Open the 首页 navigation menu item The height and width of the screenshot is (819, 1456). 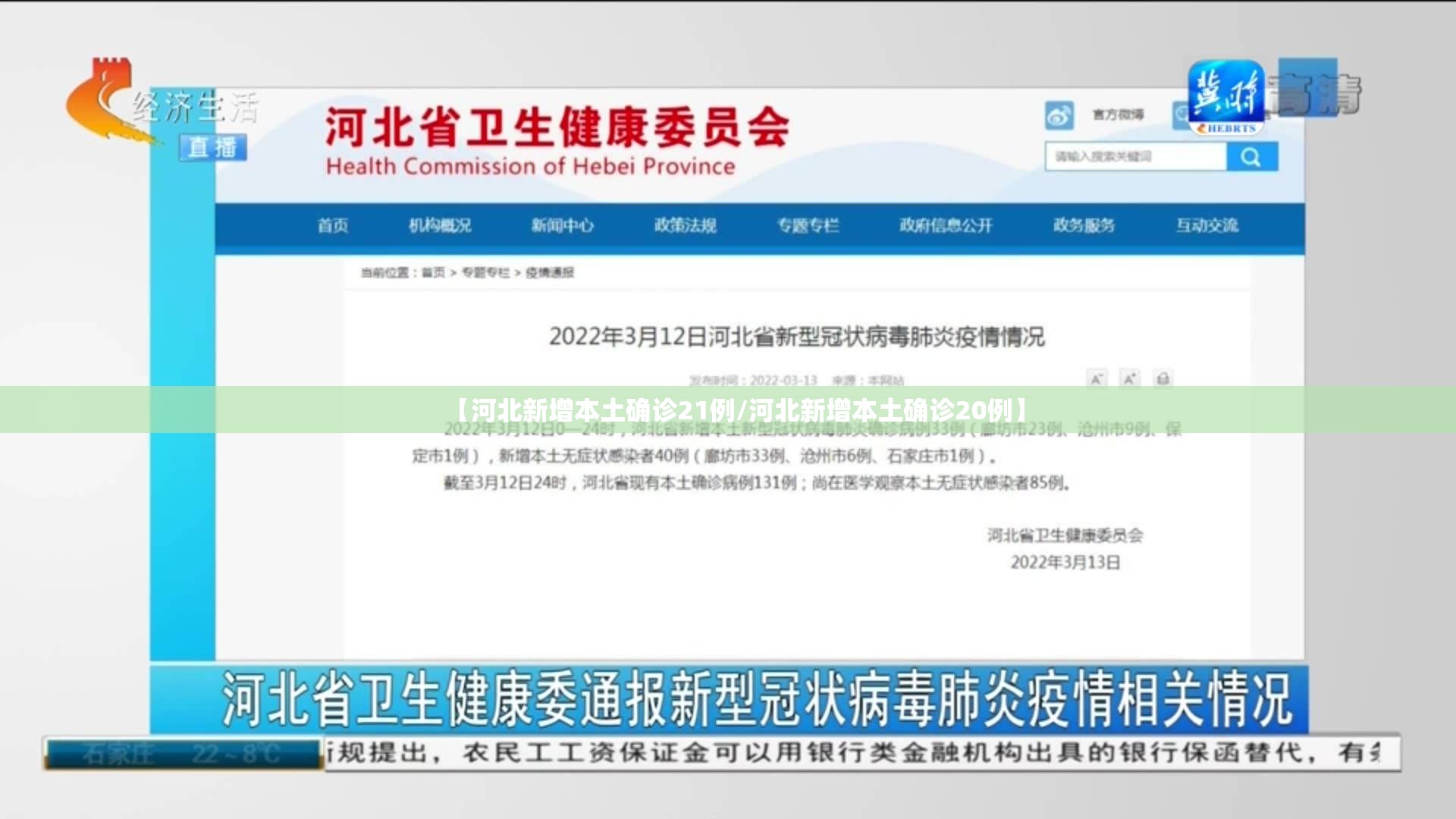333,225
